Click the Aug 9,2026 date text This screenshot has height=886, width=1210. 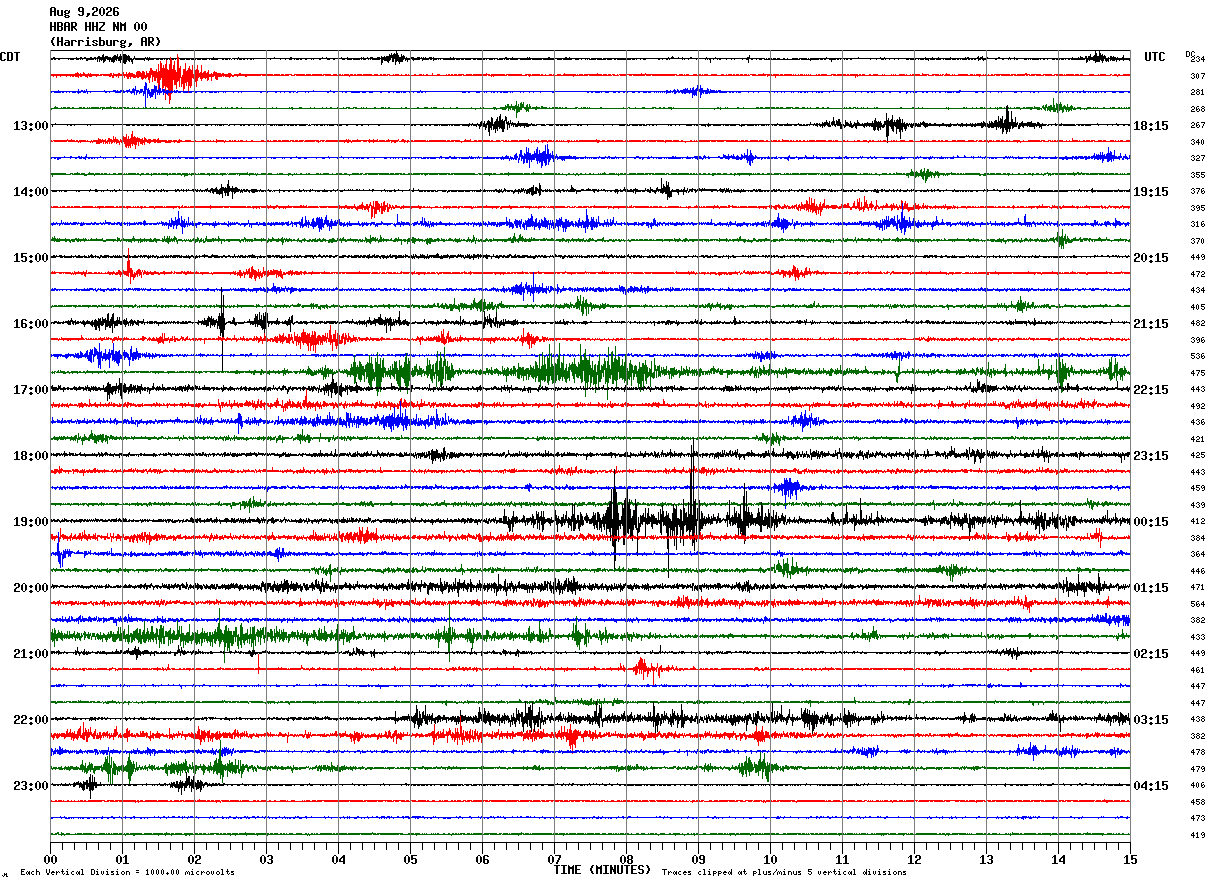(84, 12)
